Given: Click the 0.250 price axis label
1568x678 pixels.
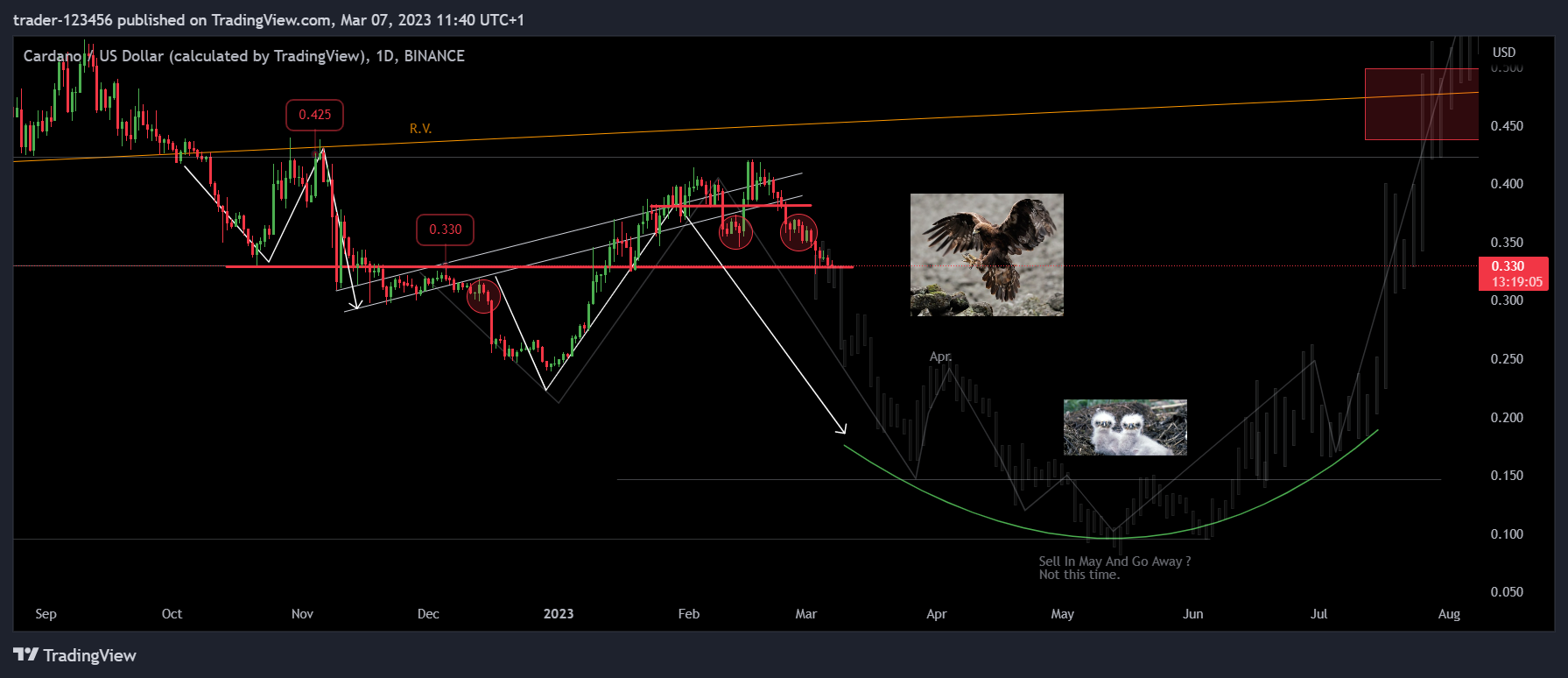Looking at the screenshot, I should pos(1507,359).
